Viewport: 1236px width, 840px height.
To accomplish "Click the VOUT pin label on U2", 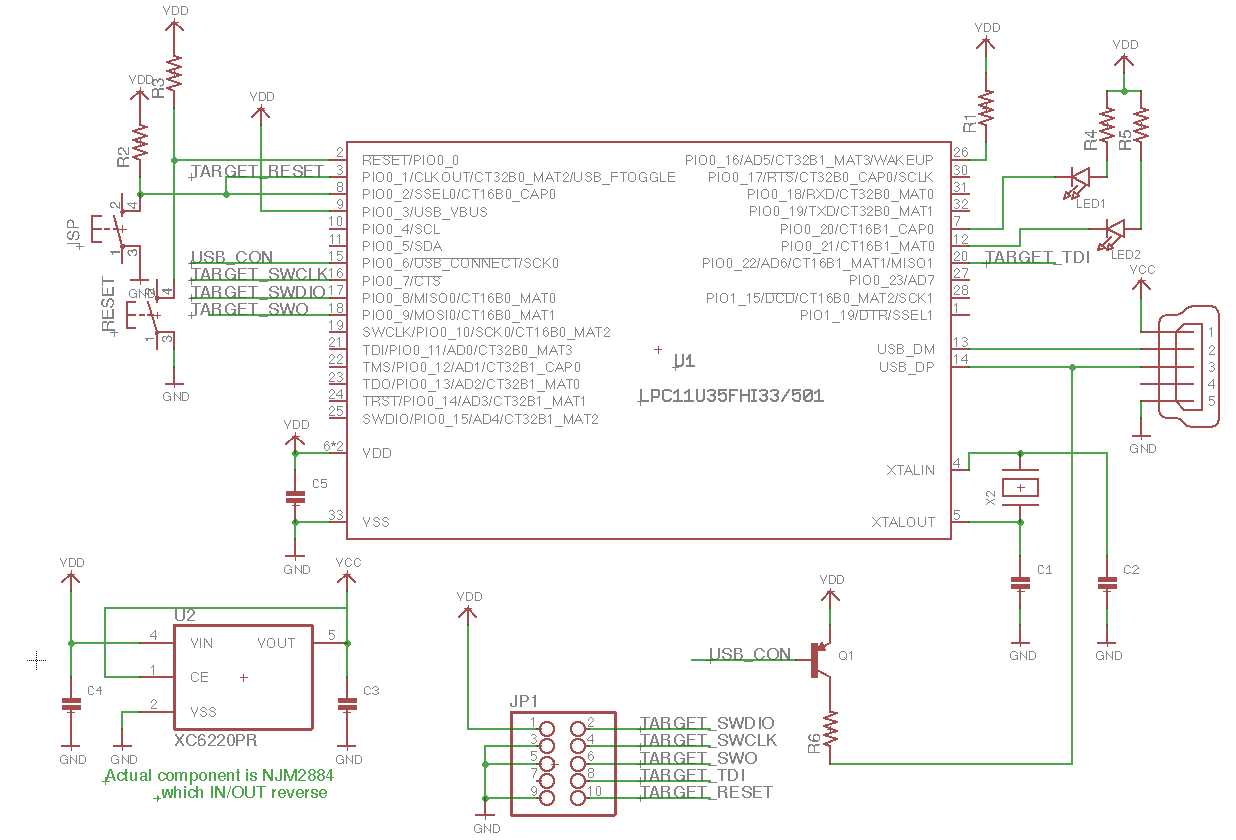I will (276, 642).
